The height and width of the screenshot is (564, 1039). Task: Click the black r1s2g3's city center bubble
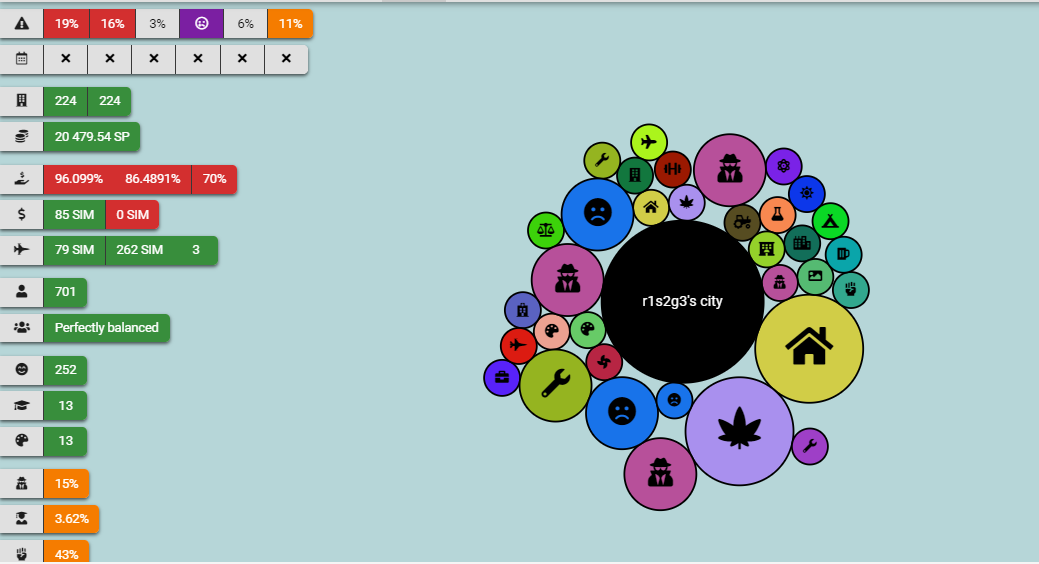[x=683, y=302]
